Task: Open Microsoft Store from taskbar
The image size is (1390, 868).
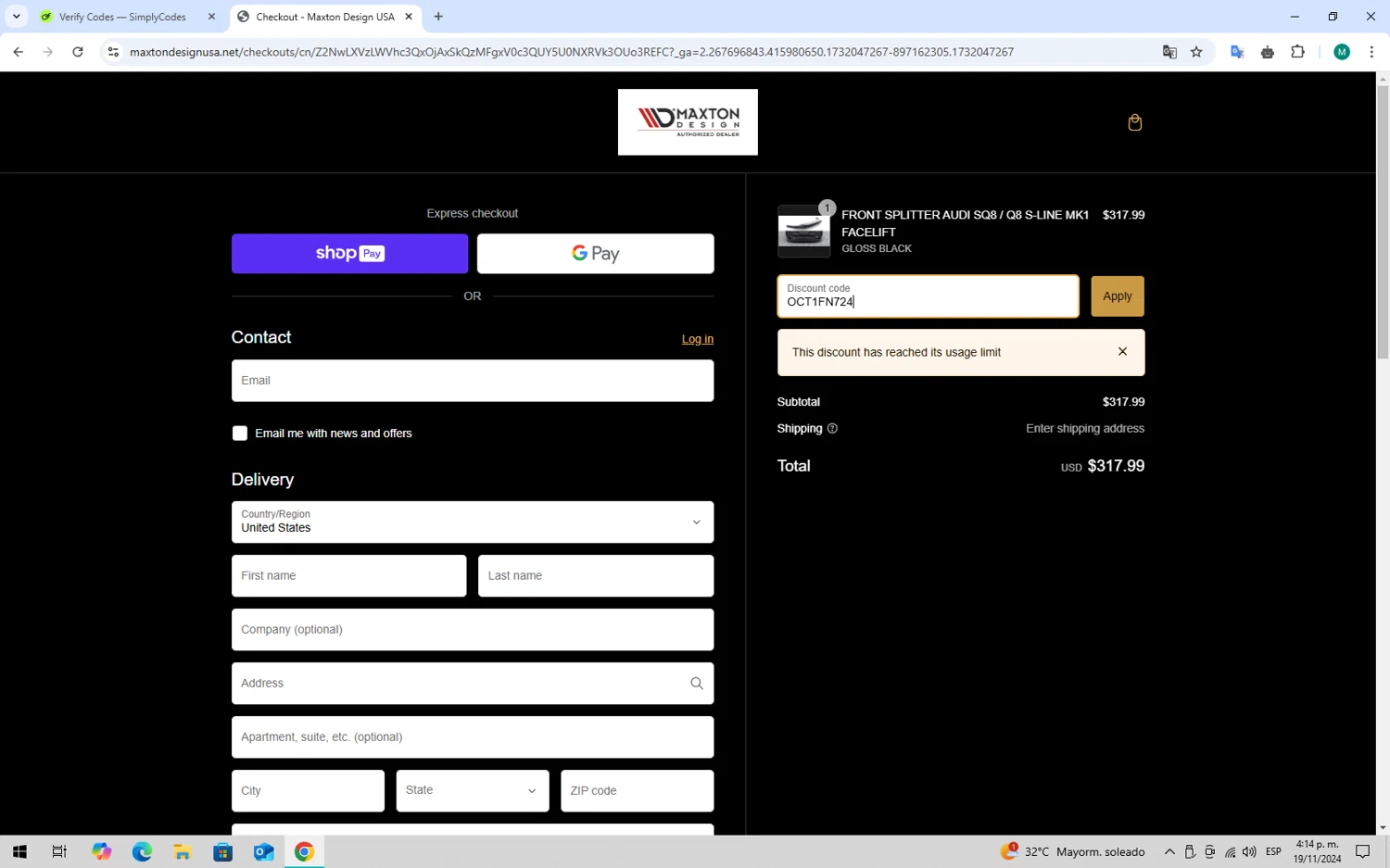Action: pyautogui.click(x=222, y=852)
